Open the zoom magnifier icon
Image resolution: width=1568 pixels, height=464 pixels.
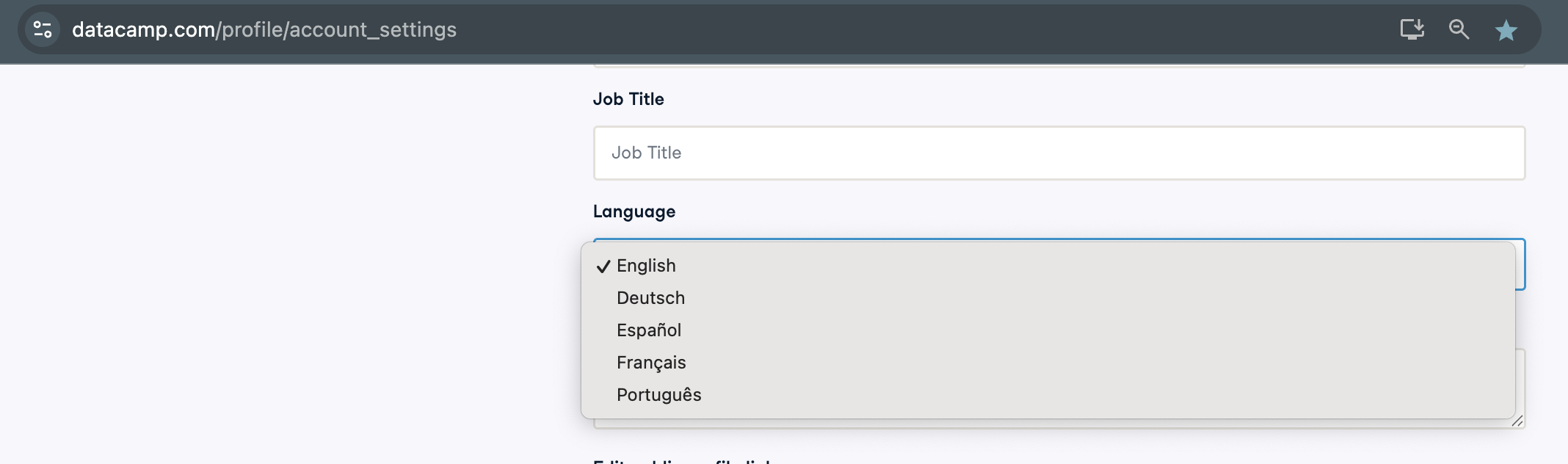1459,29
